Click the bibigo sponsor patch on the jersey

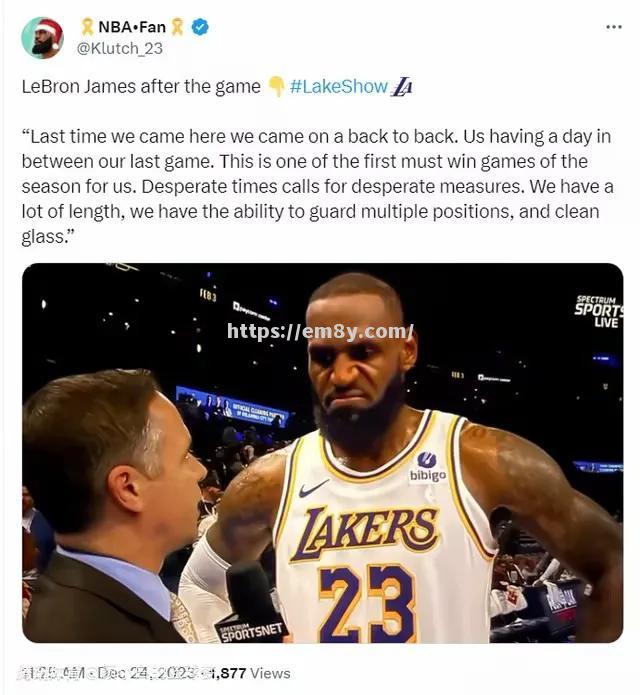428,467
